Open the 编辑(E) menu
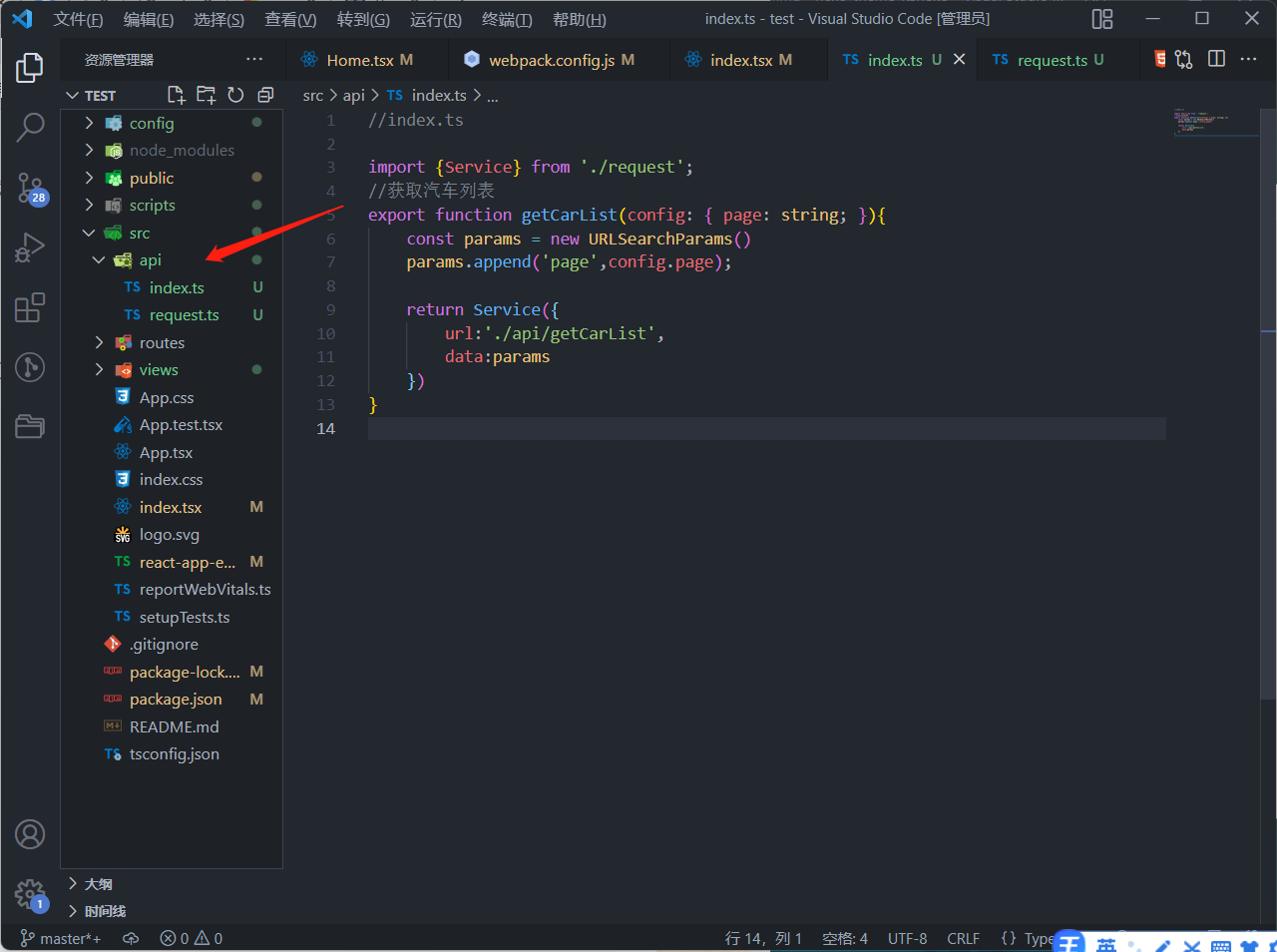The height and width of the screenshot is (952, 1277). 148,20
